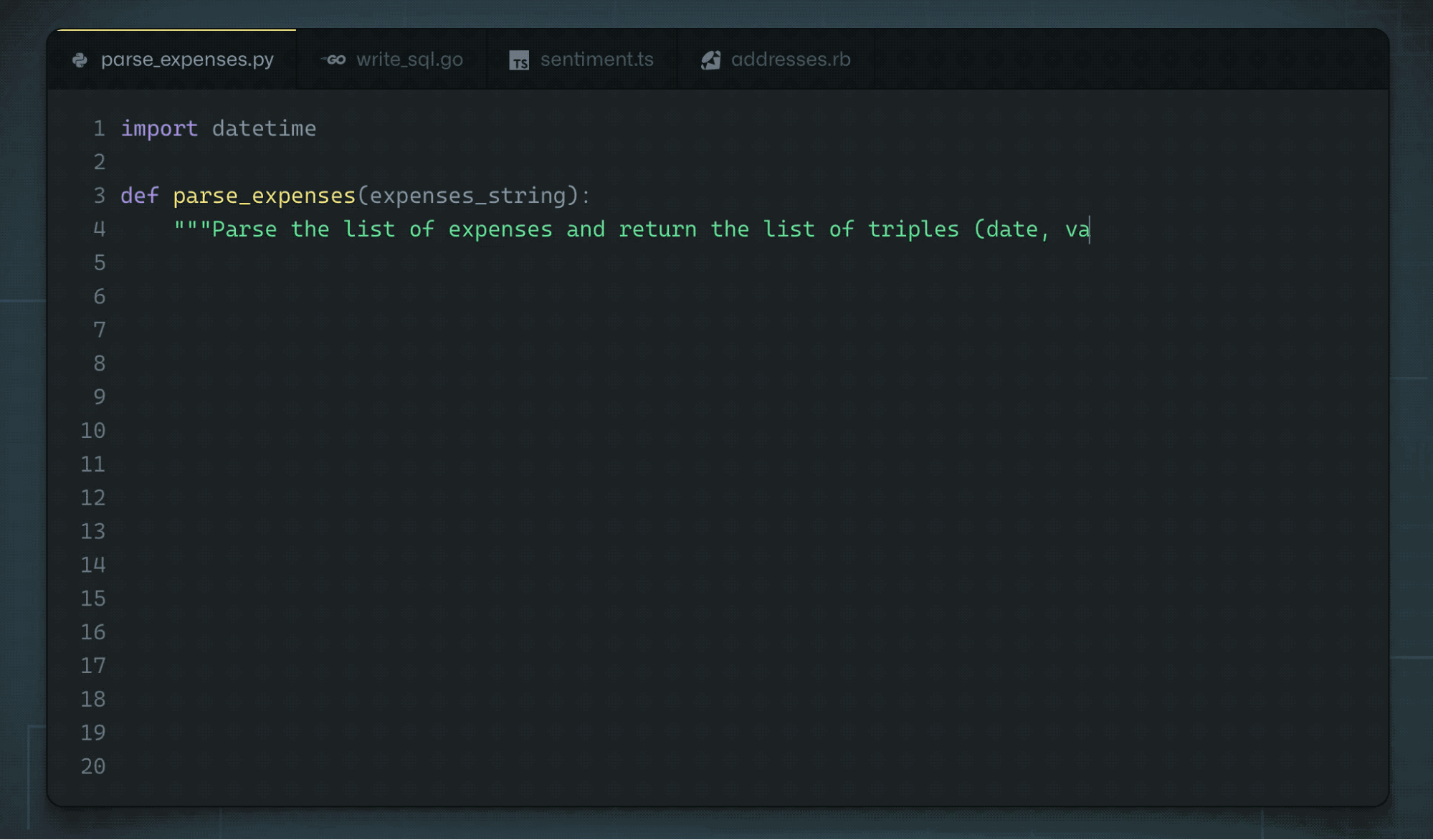This screenshot has height=840, width=1433.
Task: Click the import keyword on line 1
Action: [x=160, y=128]
